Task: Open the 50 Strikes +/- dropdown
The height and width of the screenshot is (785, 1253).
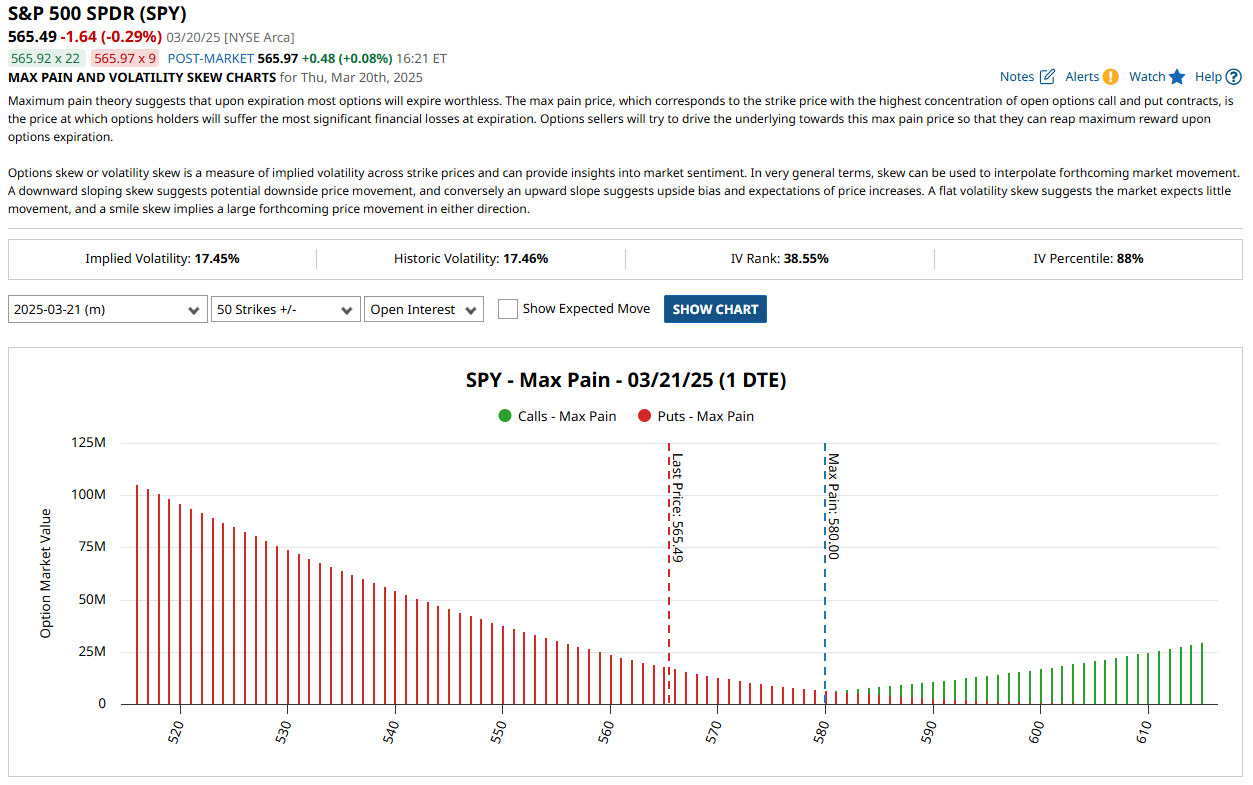Action: coord(286,309)
